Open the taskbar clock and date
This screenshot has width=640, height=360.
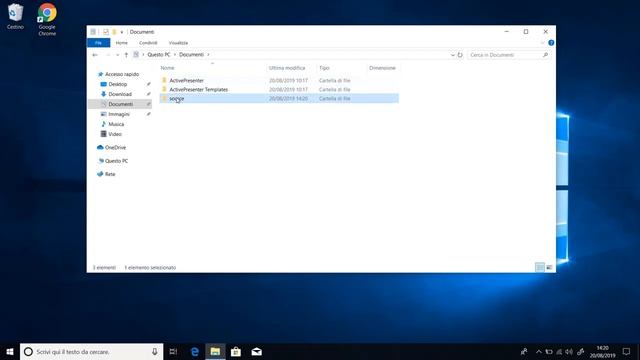(x=602, y=351)
